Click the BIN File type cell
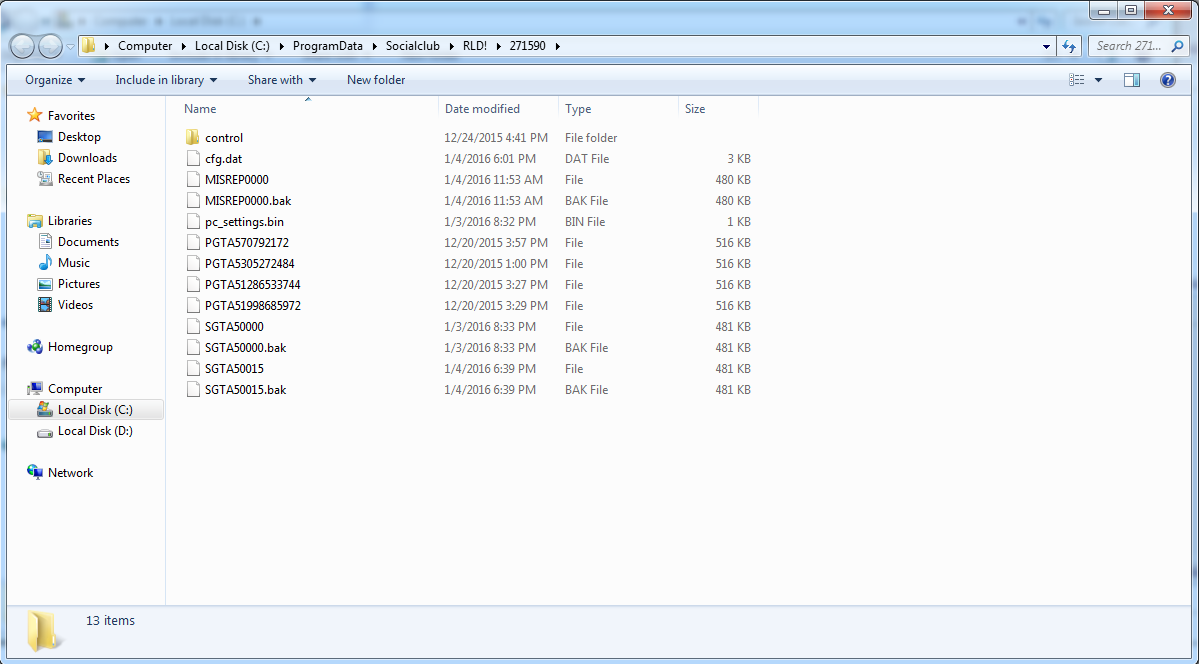Viewport: 1199px width, 664px height. point(585,222)
